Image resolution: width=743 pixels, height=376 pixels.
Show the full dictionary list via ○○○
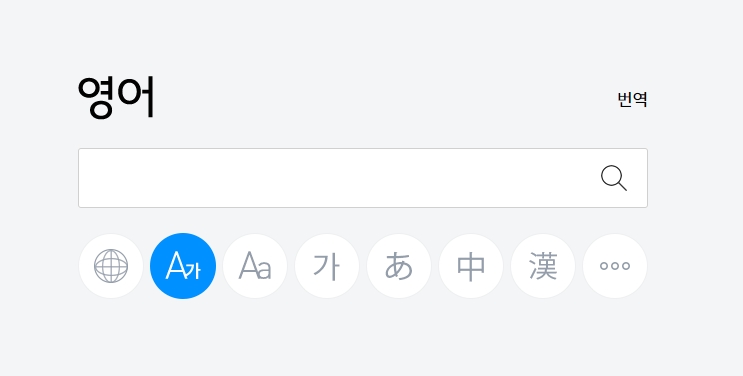click(x=615, y=266)
